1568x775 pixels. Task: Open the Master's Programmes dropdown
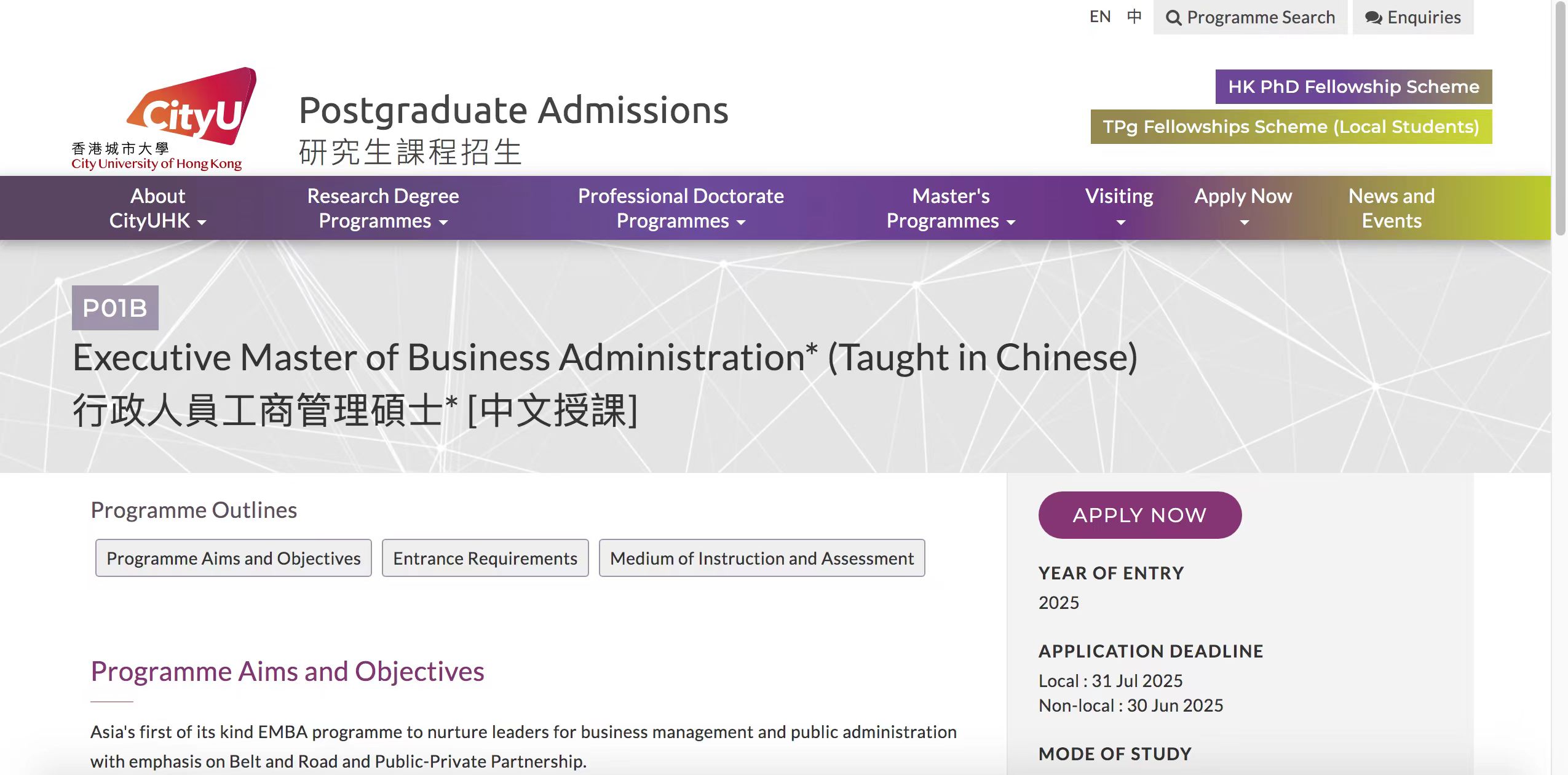pos(950,208)
